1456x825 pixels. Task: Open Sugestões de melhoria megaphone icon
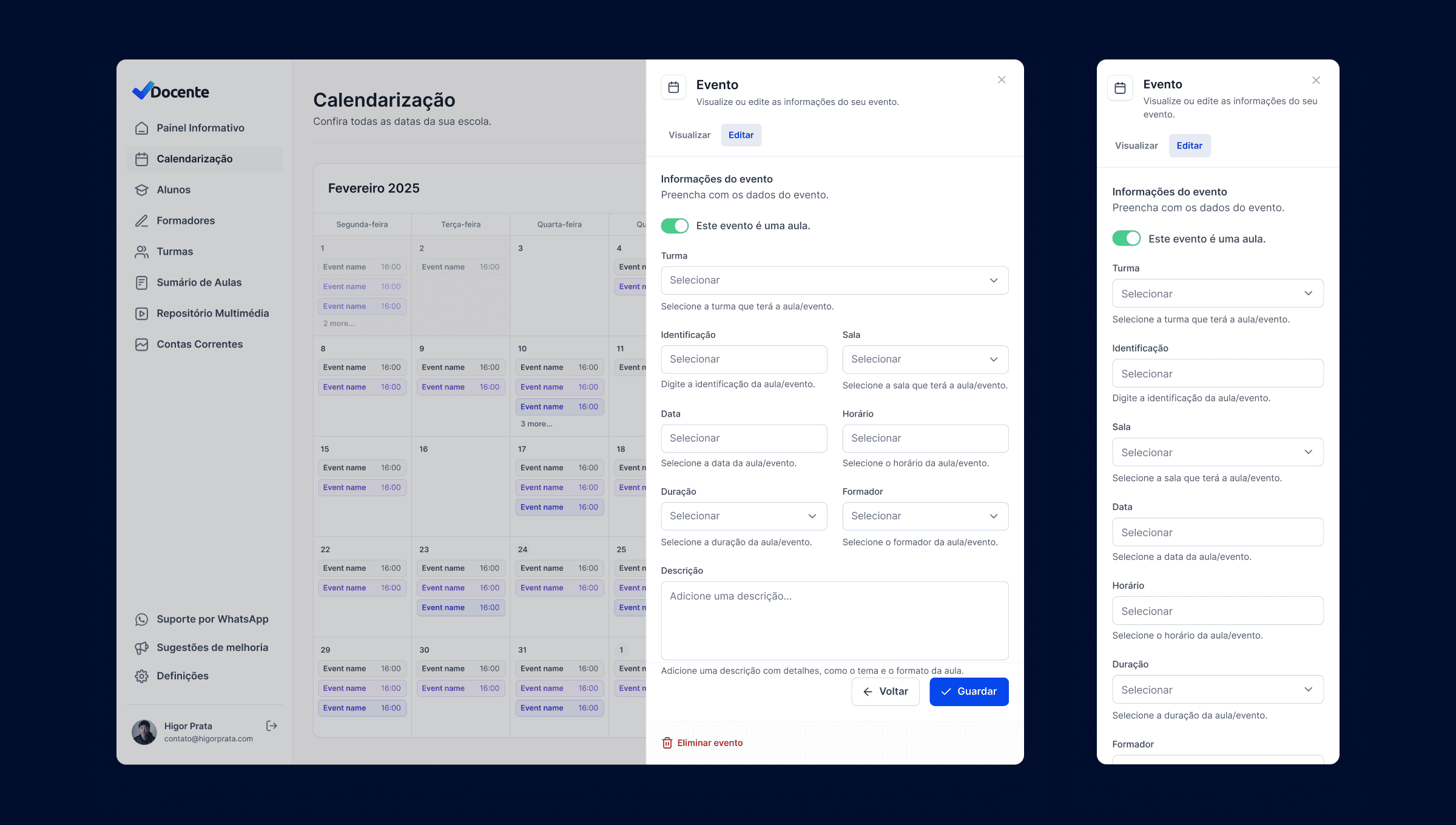pyautogui.click(x=141, y=648)
